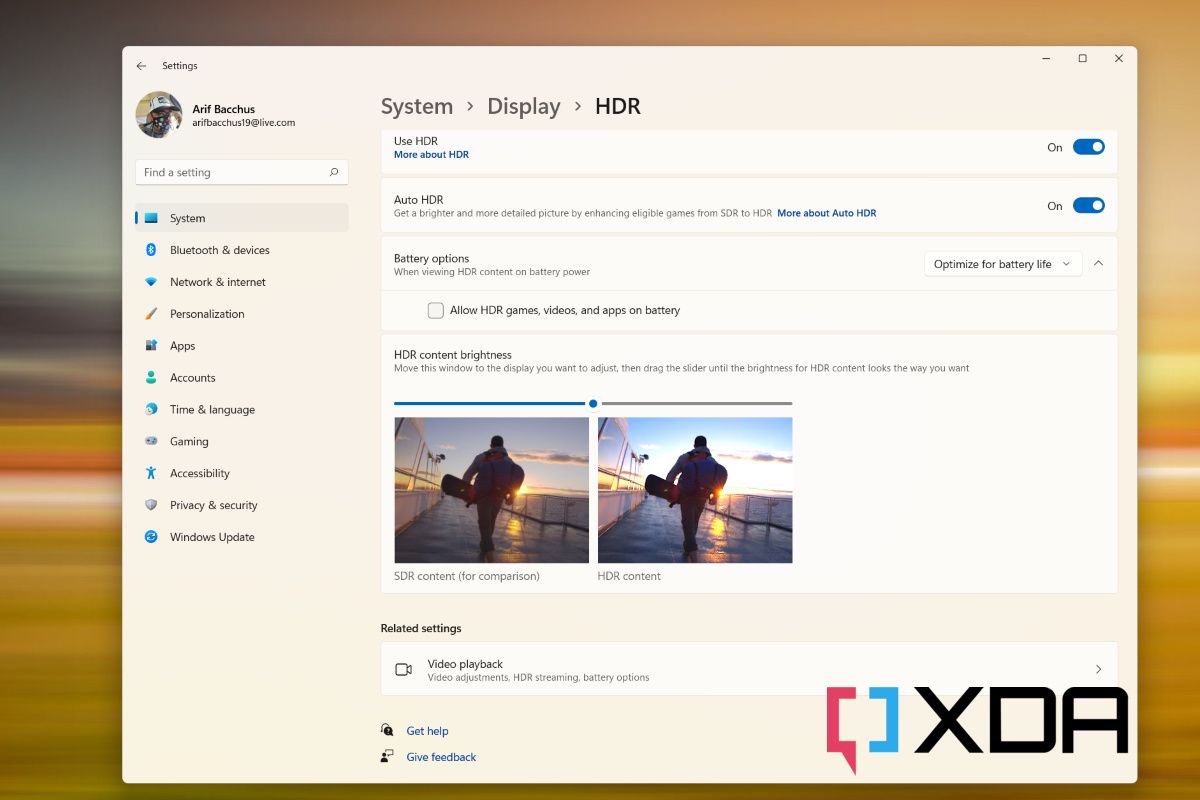Image resolution: width=1200 pixels, height=800 pixels.
Task: Click the Display breadcrumb link
Action: pyautogui.click(x=524, y=106)
